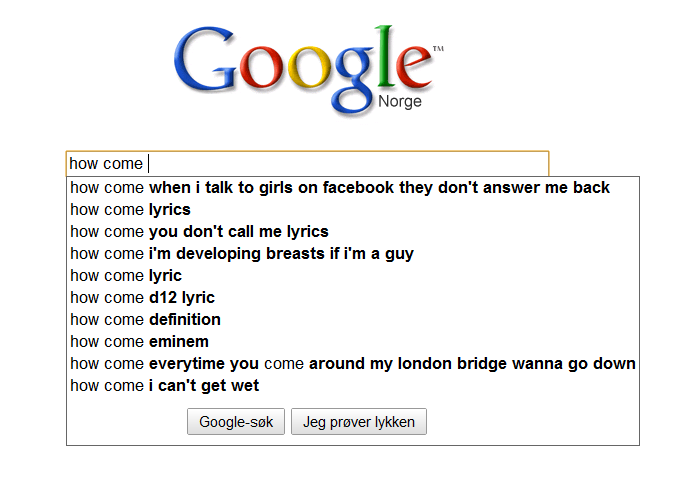Screen dimensions: 673x482
Task: Select suggestion about girls on facebook
Action: coord(340,188)
